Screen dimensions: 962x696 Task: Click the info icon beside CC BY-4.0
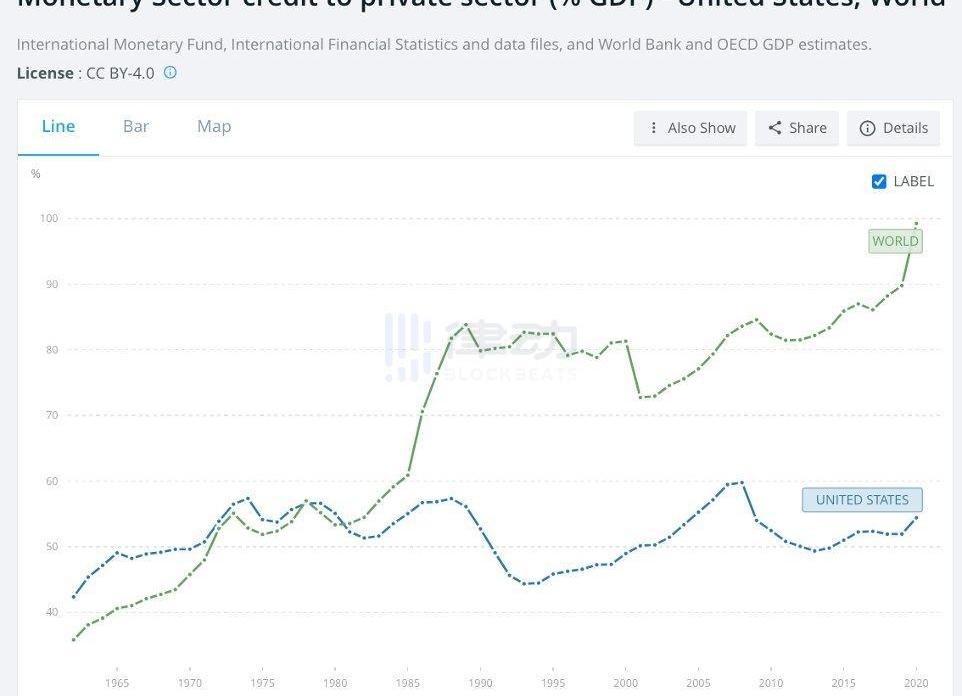[170, 72]
